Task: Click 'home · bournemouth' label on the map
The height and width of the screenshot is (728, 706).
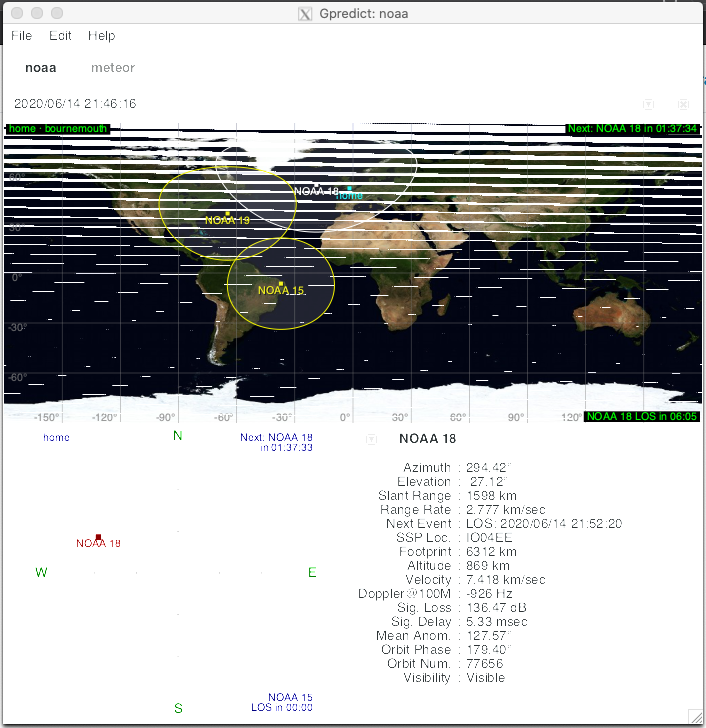Action: pos(58,129)
